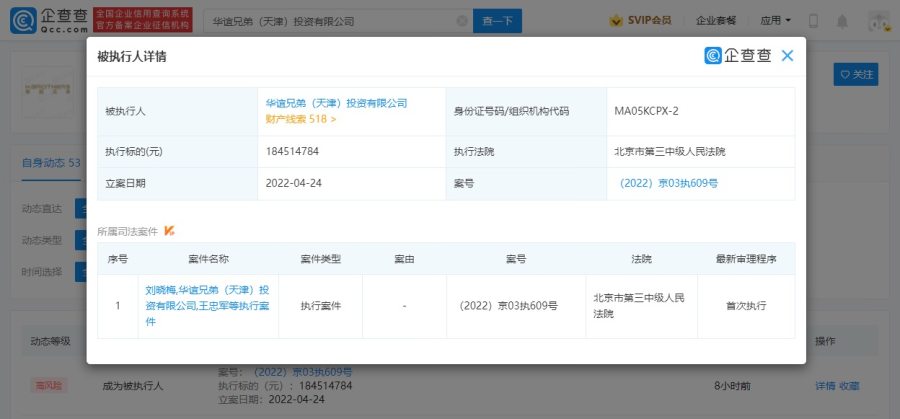Clear the search box text
The height and width of the screenshot is (419, 900).
click(461, 20)
